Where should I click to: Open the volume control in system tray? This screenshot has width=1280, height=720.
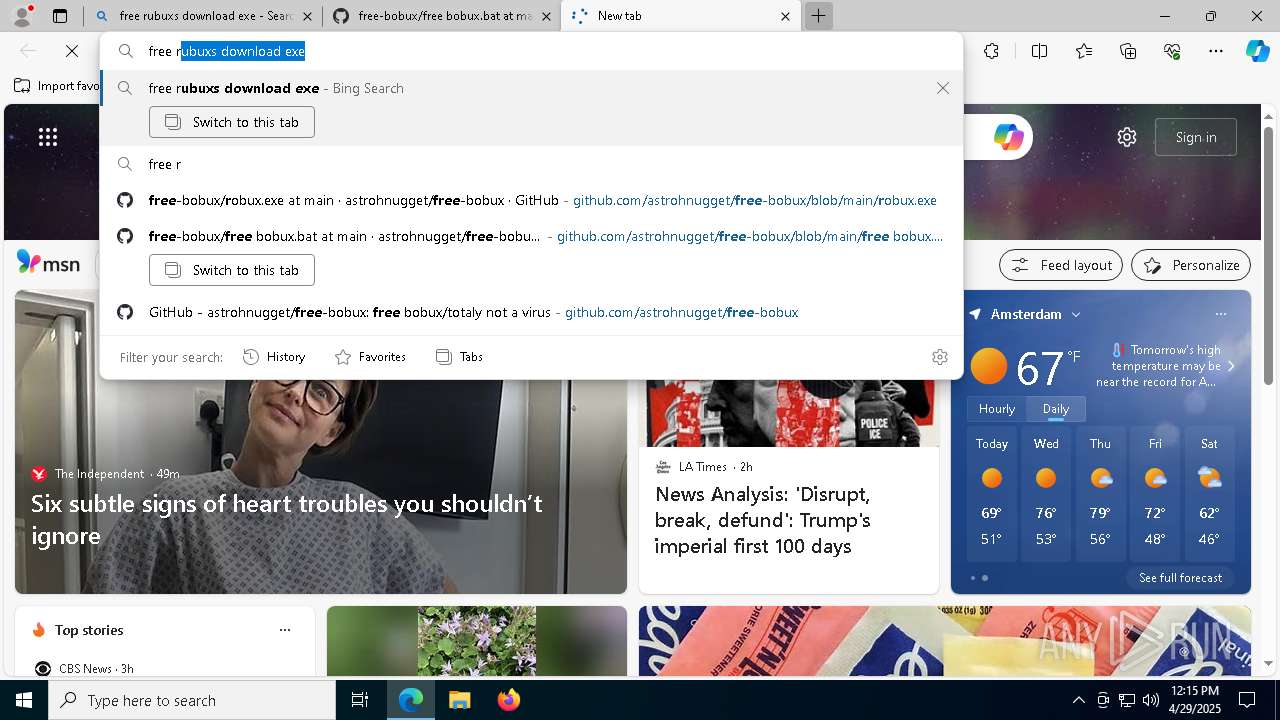pos(1150,700)
